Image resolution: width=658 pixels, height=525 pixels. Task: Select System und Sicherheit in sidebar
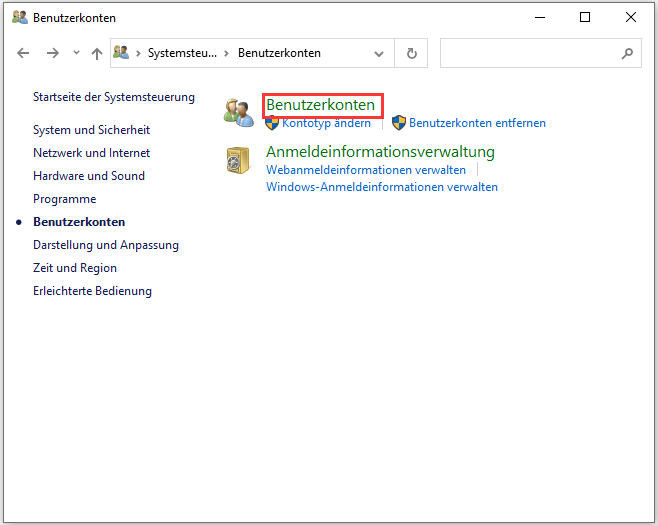91,130
